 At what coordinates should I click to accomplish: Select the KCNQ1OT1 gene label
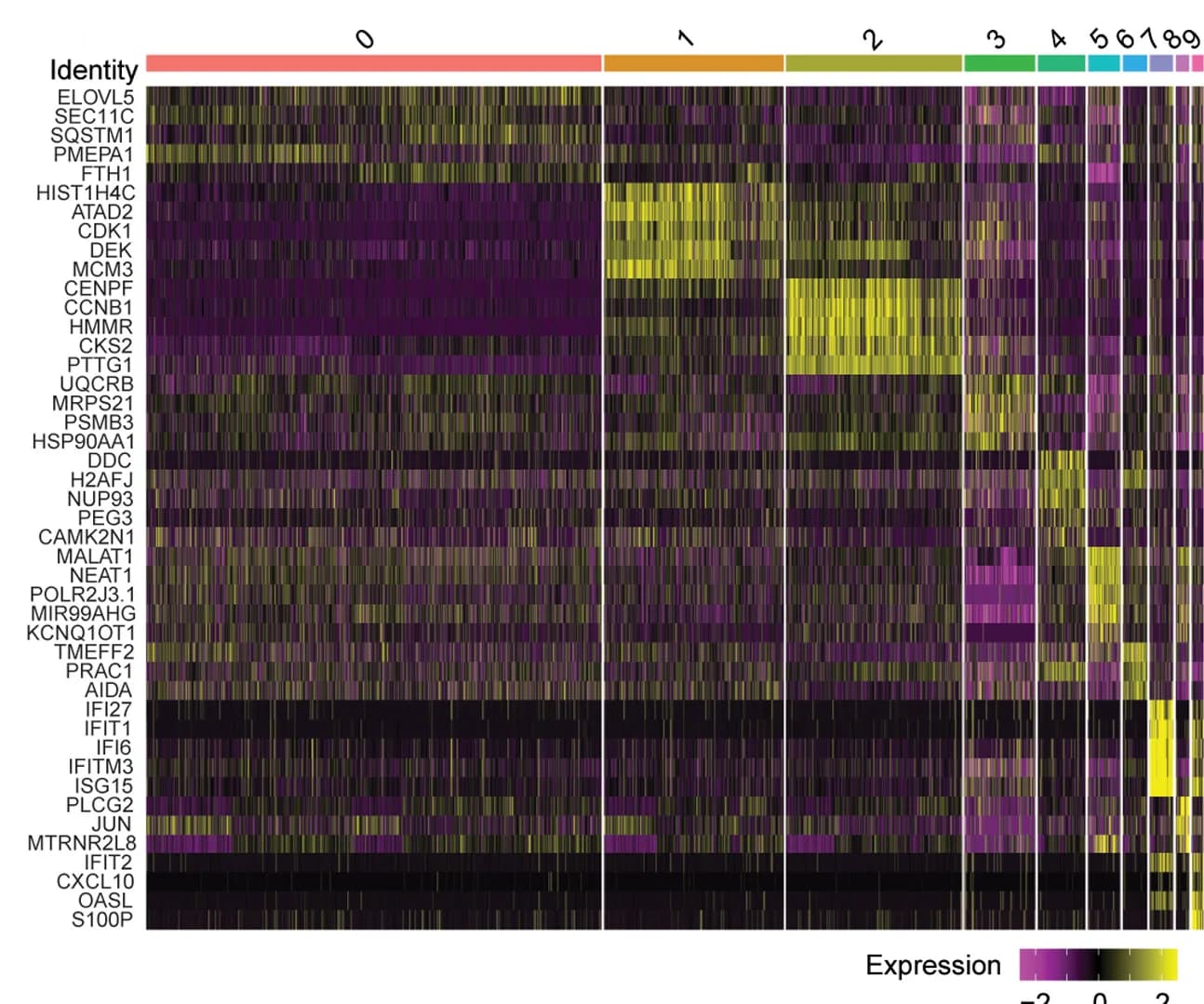81,633
